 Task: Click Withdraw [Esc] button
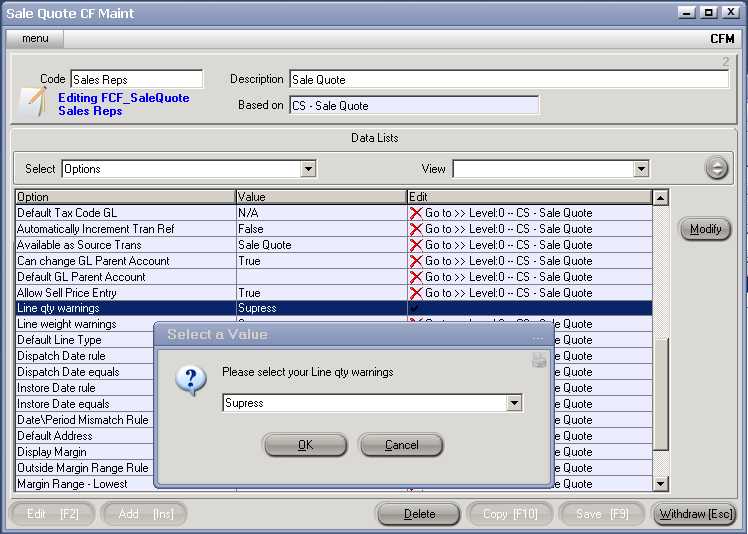coord(696,514)
